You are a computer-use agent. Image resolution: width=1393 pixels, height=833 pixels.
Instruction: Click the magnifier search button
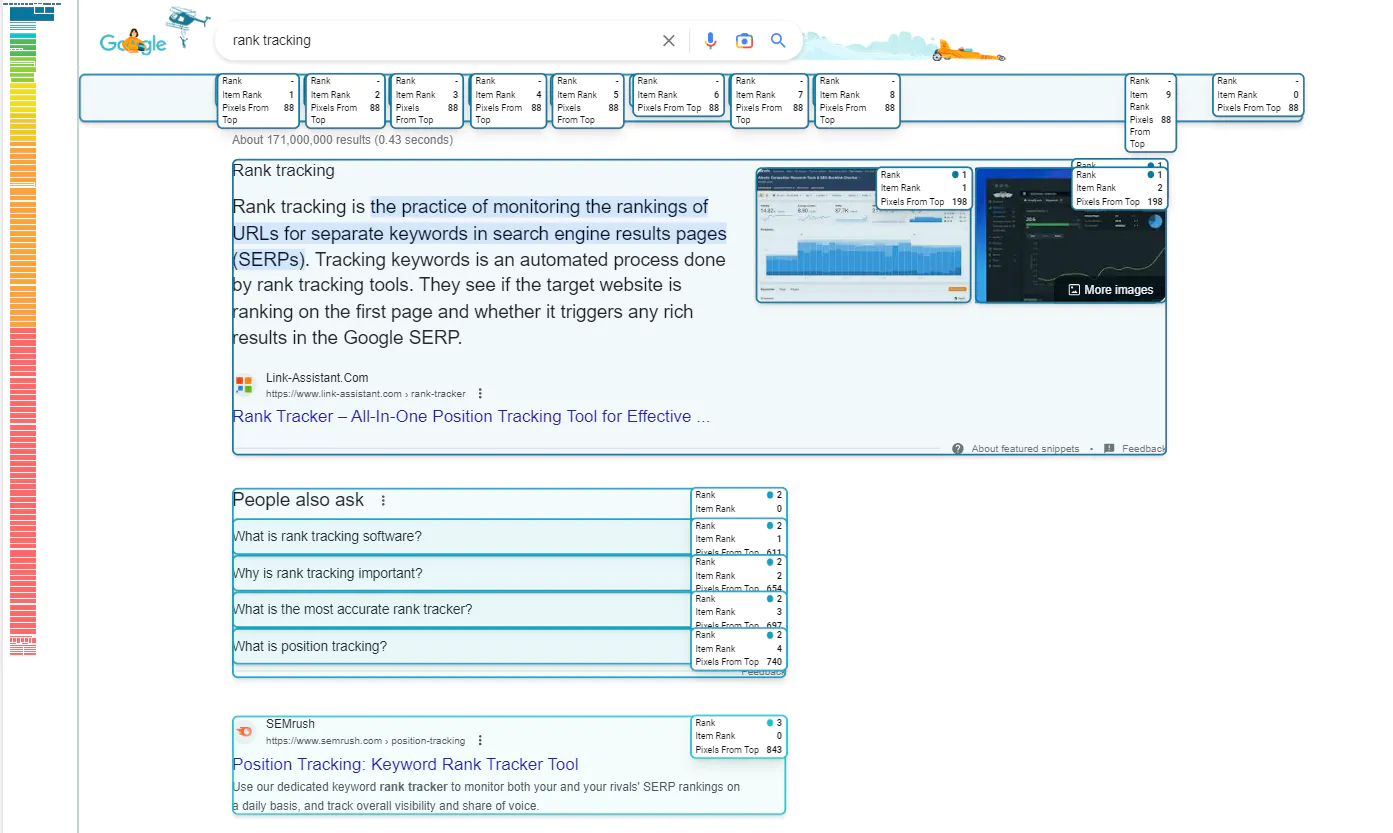coord(778,41)
